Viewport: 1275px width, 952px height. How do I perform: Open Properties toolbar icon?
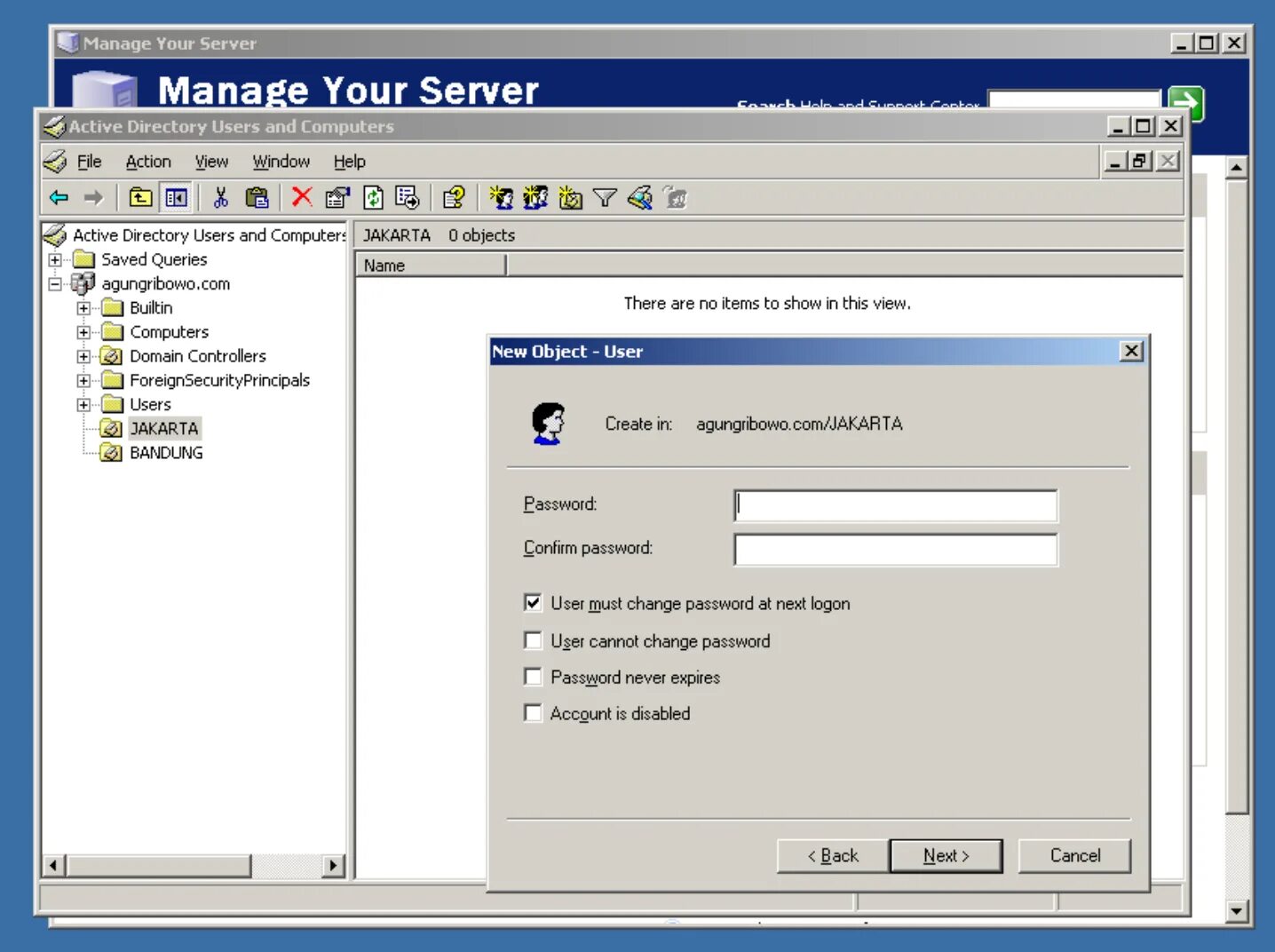337,197
